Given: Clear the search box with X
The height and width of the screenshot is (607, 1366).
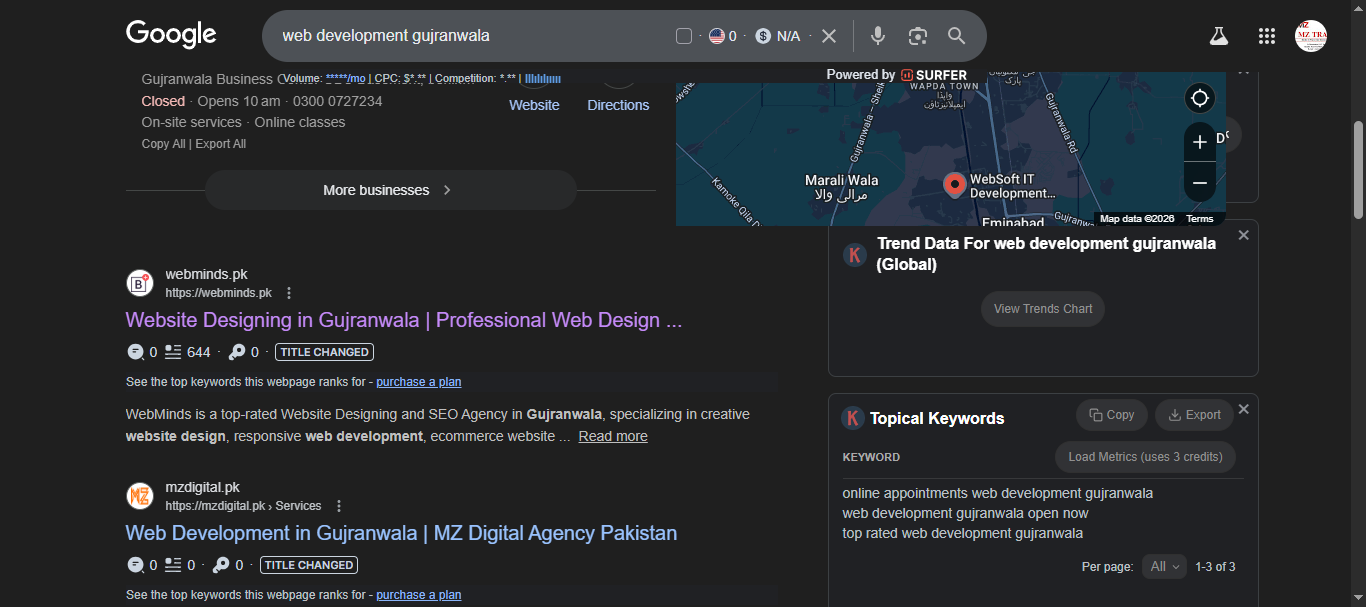Looking at the screenshot, I should click(828, 36).
